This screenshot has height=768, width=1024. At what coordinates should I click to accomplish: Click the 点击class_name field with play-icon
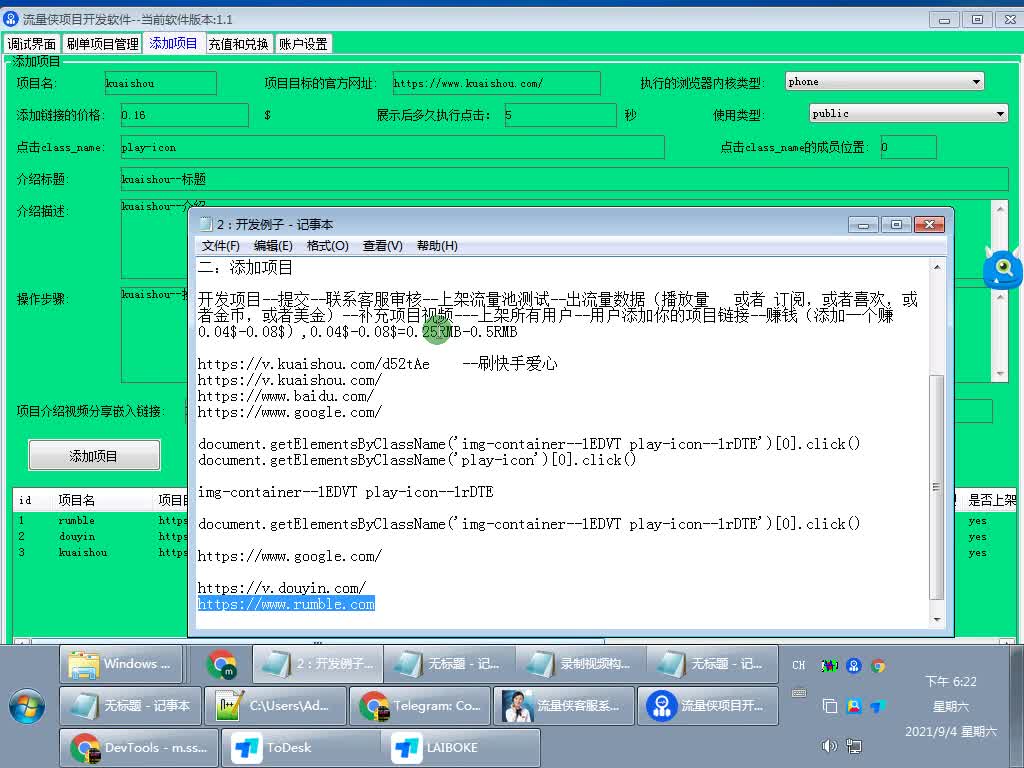392,147
